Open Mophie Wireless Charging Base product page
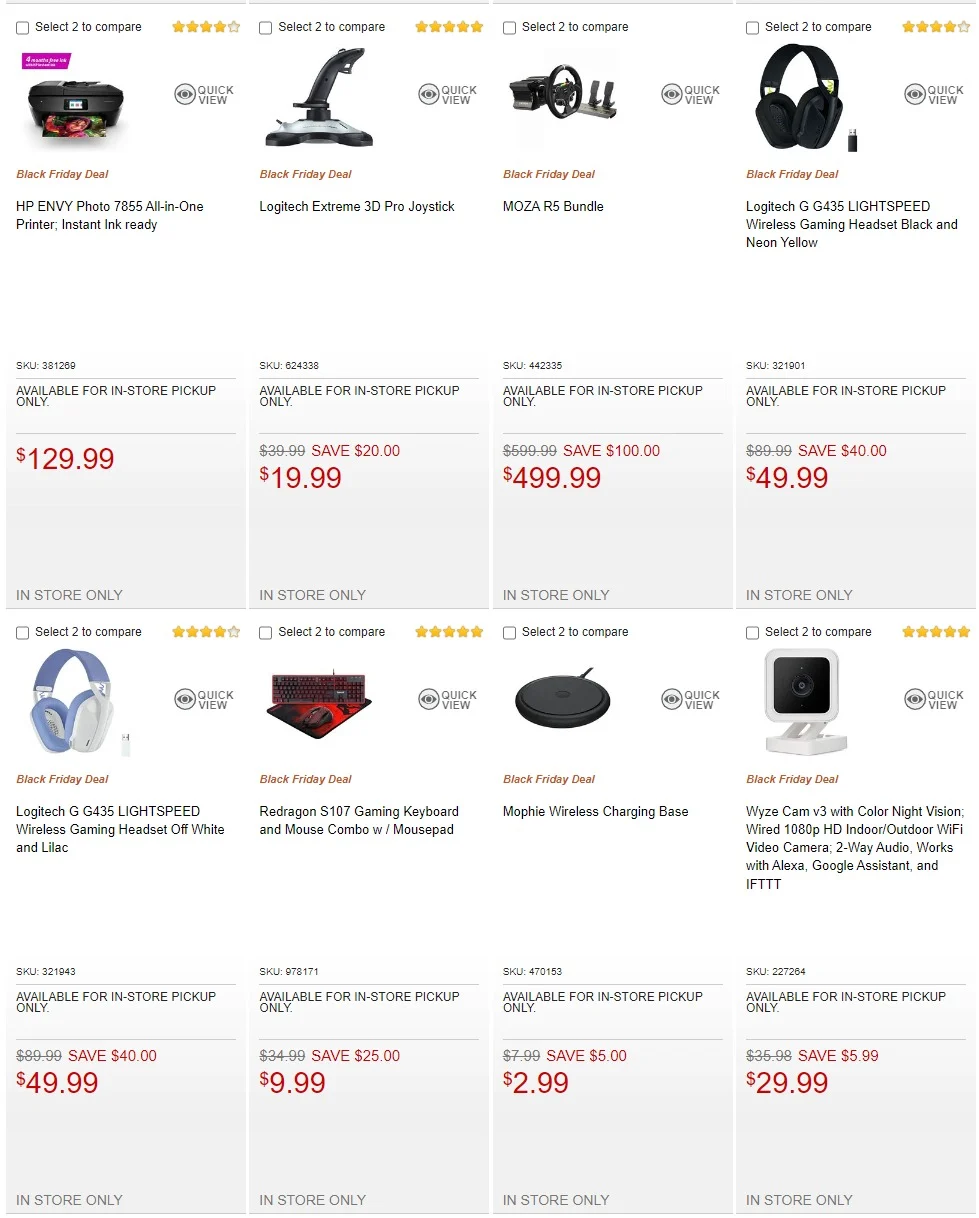 click(595, 812)
